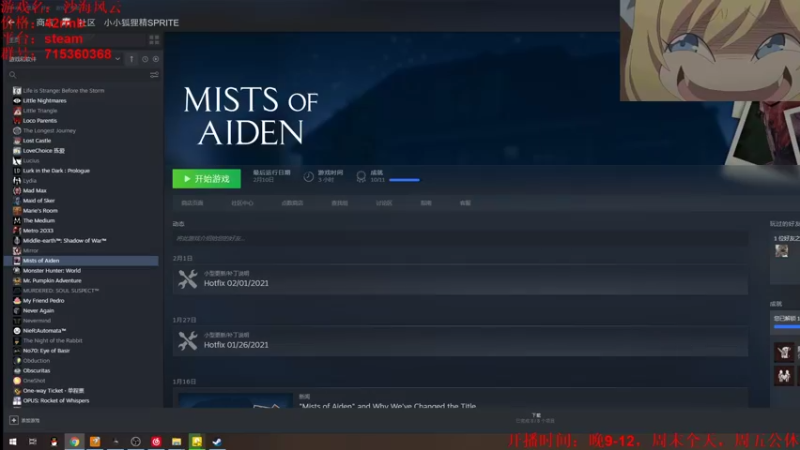Click the play time clock icon
Viewport: 800px width, 450px height.
click(x=308, y=177)
